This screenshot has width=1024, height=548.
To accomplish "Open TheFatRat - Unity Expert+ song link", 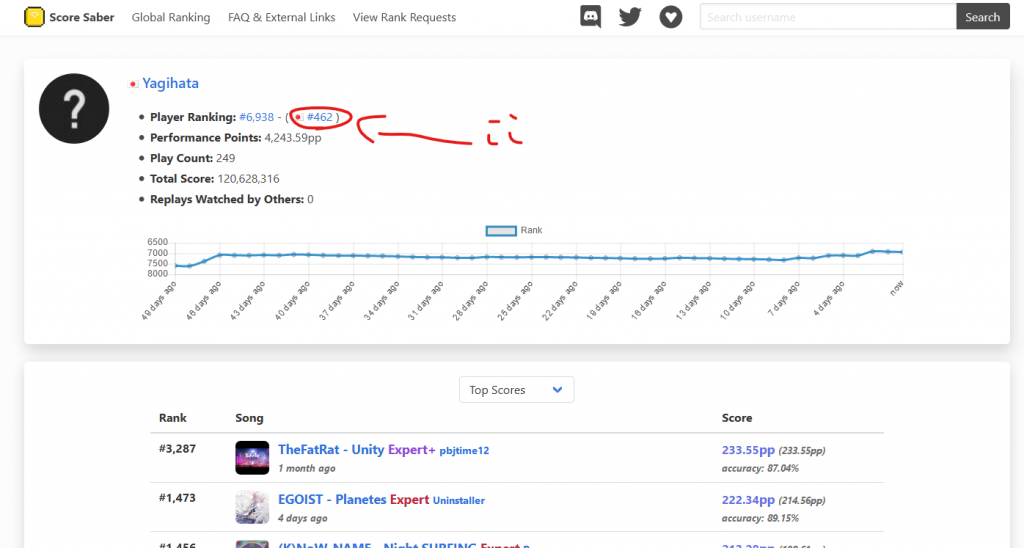I will (x=357, y=450).
